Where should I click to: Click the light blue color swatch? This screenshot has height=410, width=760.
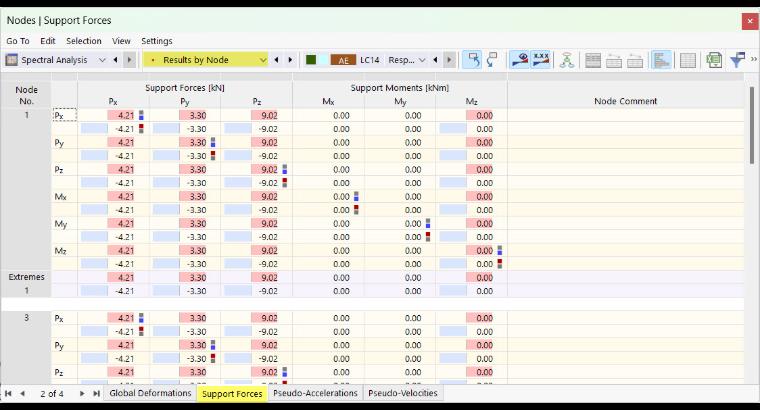[x=323, y=60]
